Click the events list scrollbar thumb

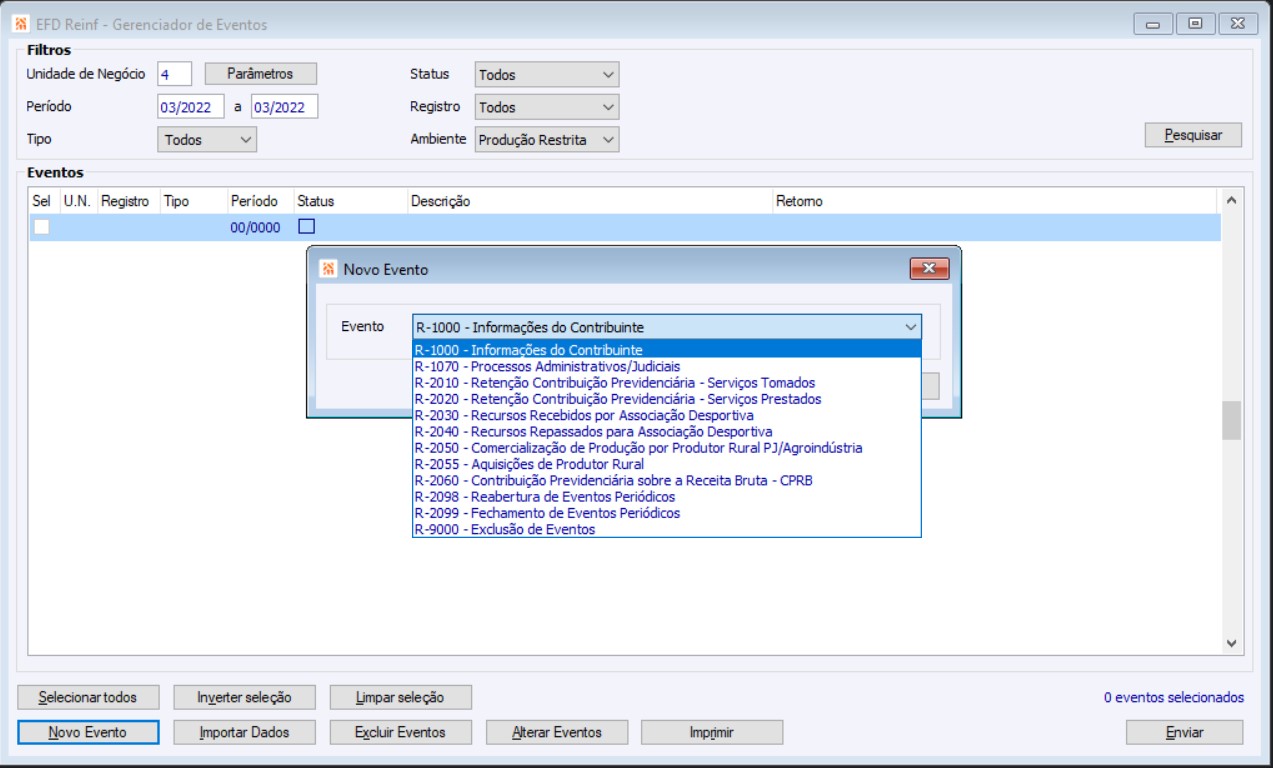pyautogui.click(x=1231, y=421)
